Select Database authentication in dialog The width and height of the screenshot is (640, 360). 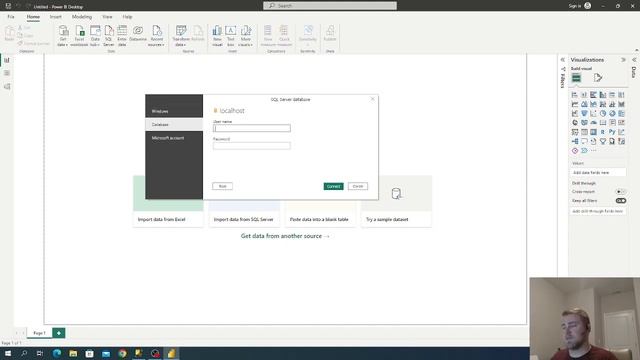[174, 124]
